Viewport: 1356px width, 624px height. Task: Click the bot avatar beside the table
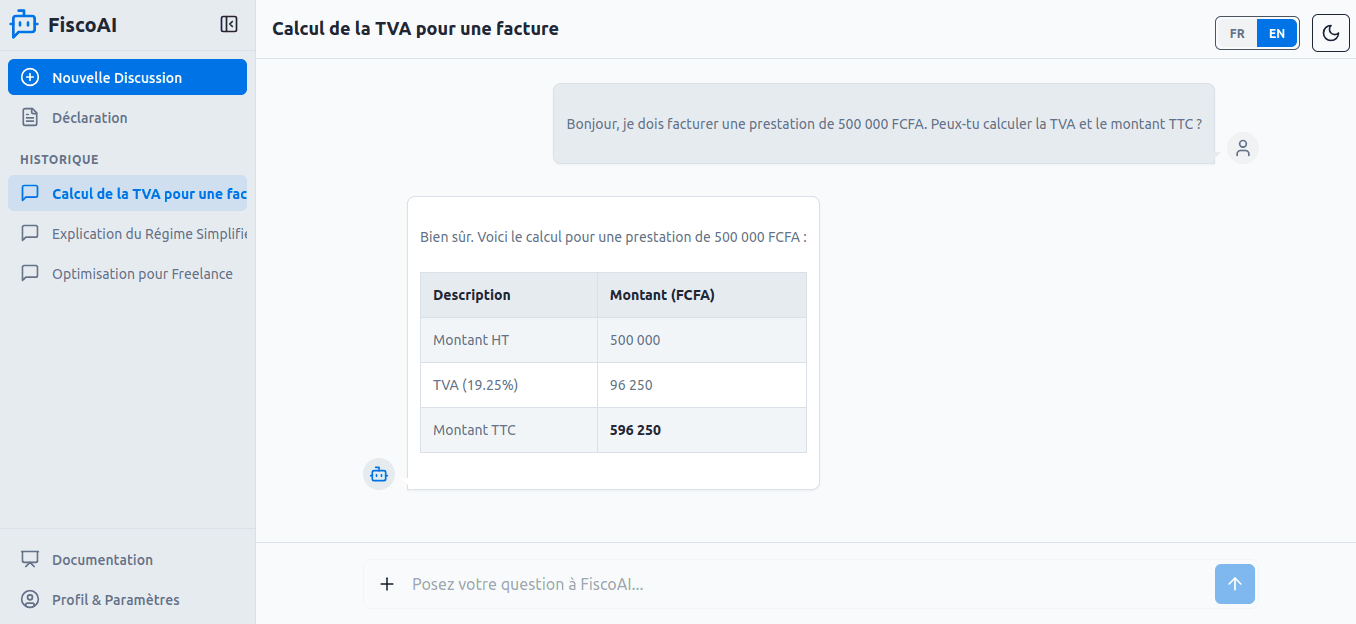click(378, 473)
